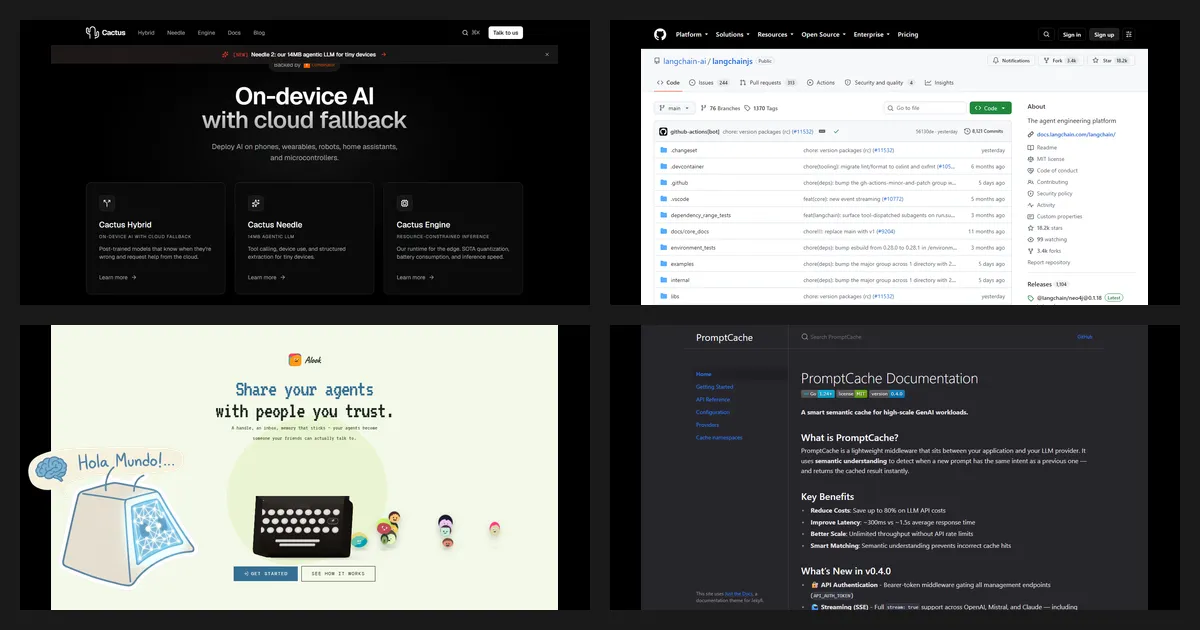Open API Reference in PromptCache sidebar

point(713,400)
